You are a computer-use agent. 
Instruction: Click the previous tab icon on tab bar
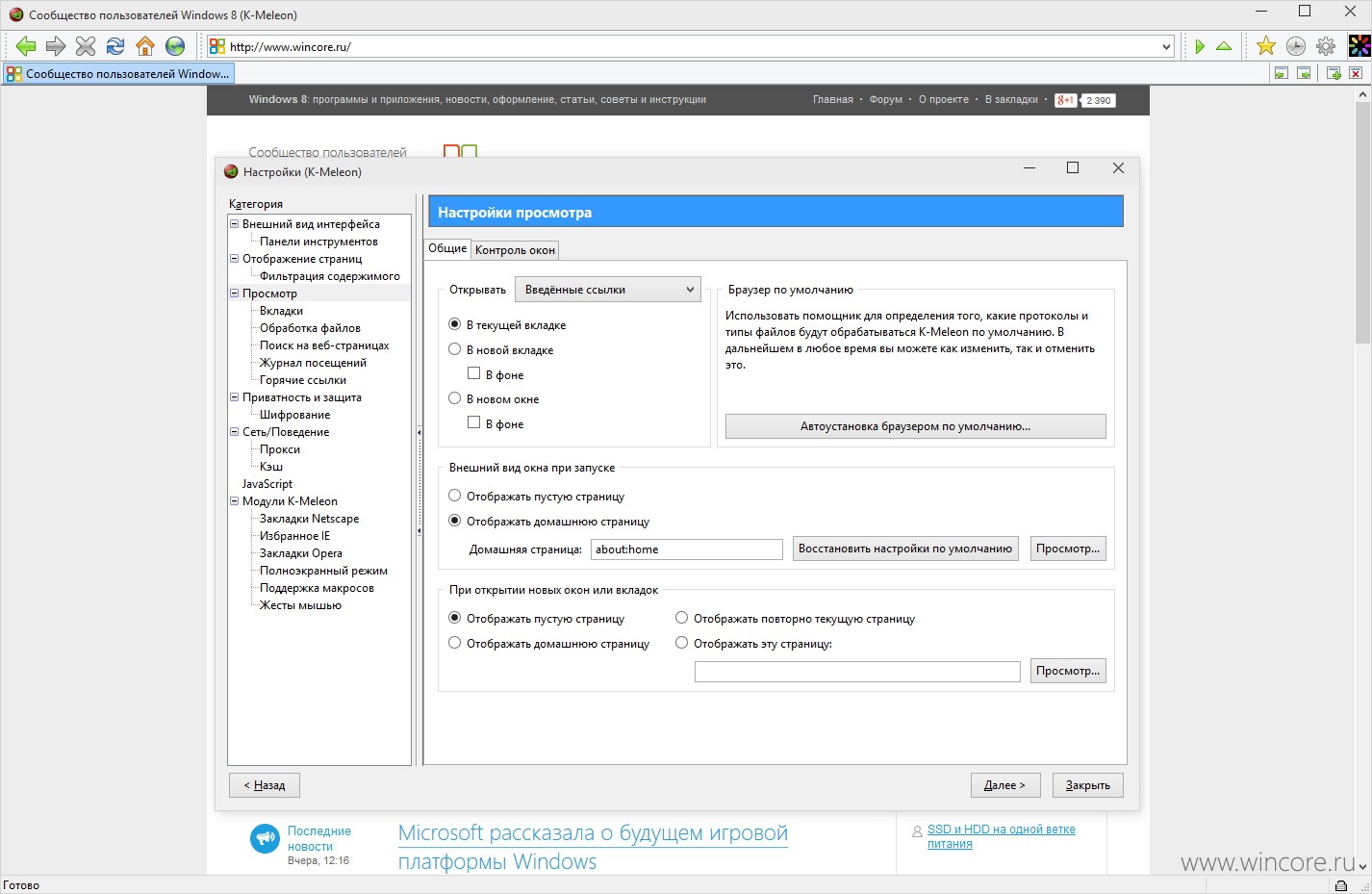pos(1281,73)
